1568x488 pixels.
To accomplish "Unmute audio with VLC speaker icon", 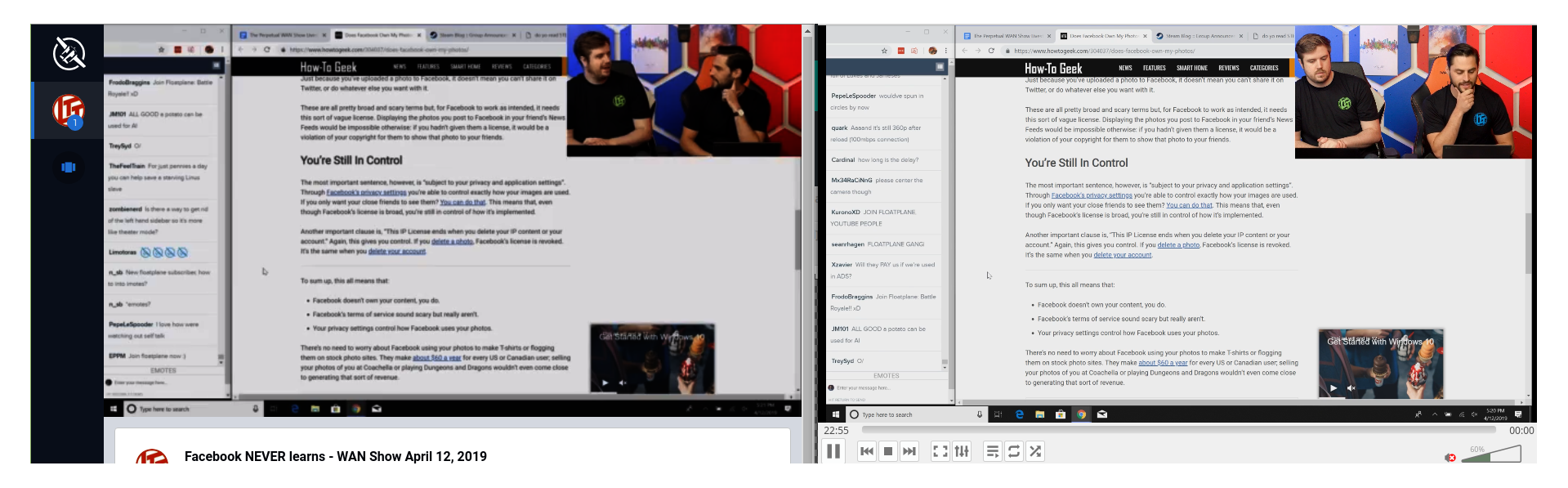I will point(1450,458).
